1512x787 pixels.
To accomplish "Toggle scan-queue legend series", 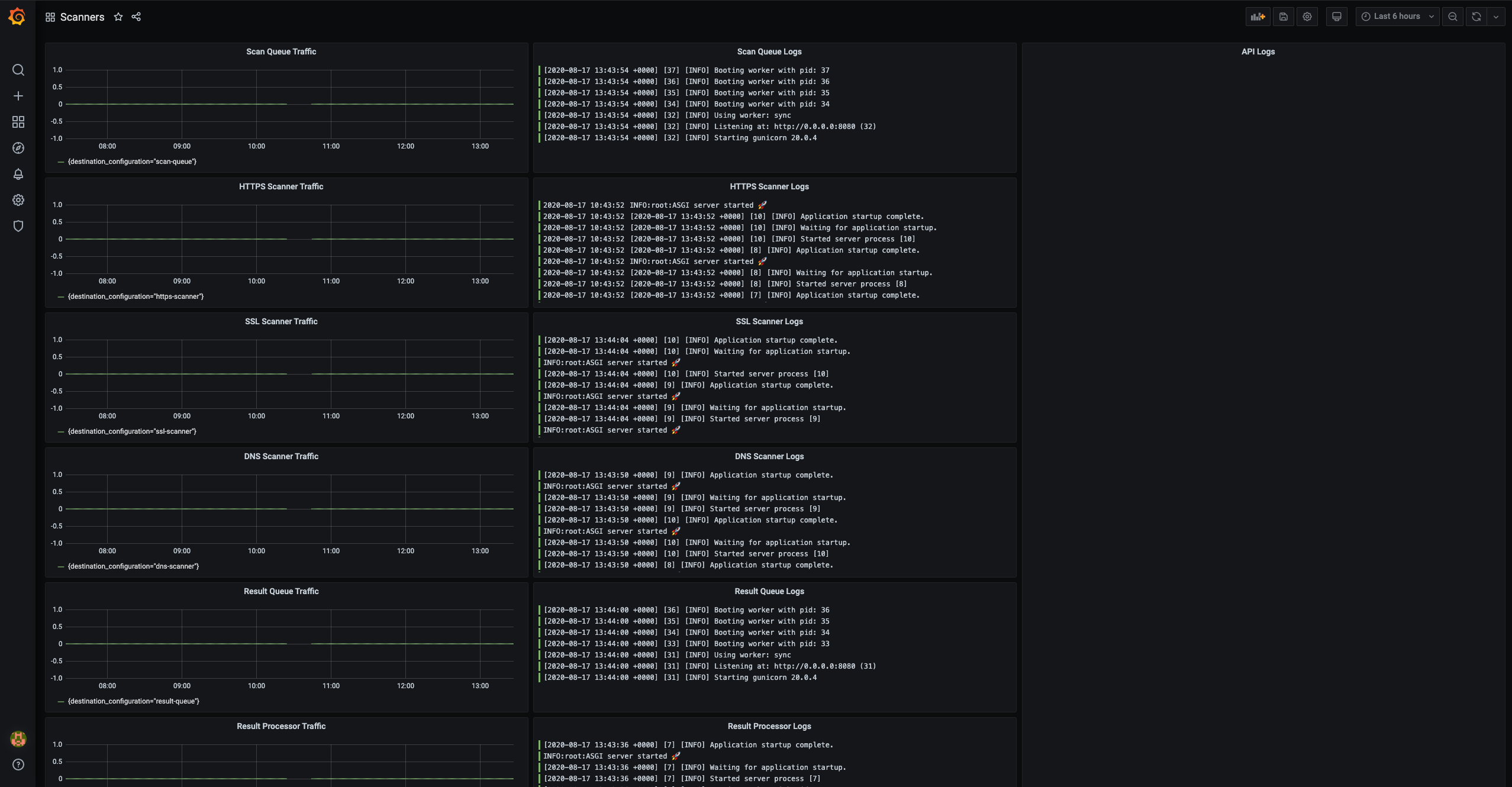I will 132,162.
